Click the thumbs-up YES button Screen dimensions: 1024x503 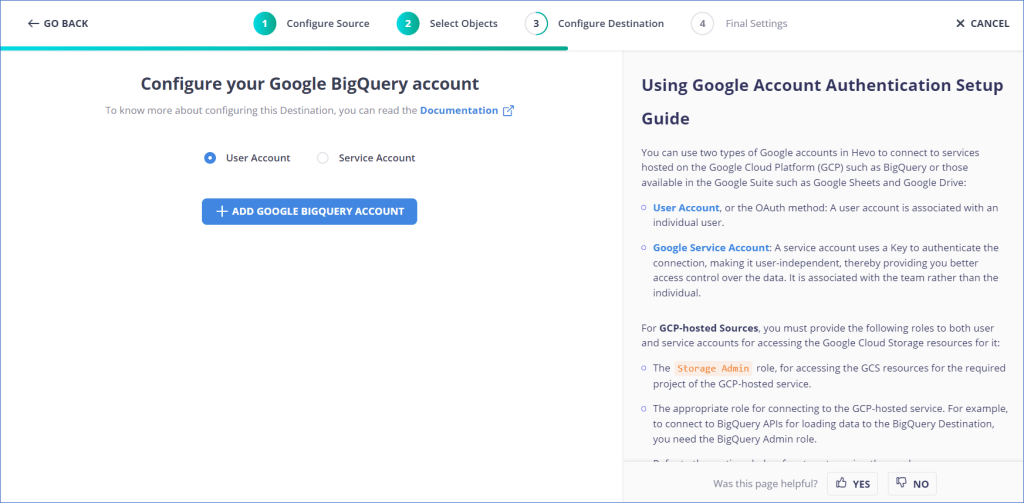[853, 484]
